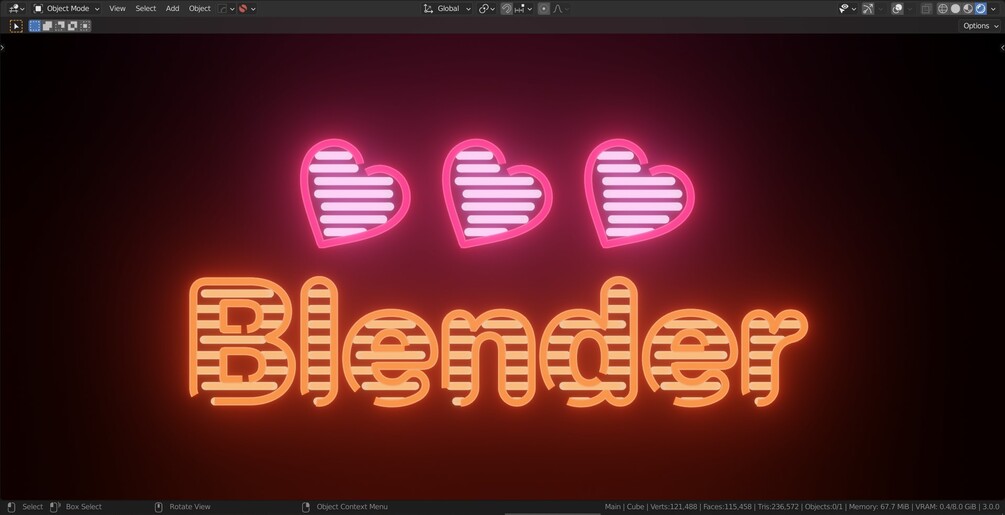Viewport: 1005px width, 515px height.
Task: Open the Object menu
Action: click(x=199, y=8)
